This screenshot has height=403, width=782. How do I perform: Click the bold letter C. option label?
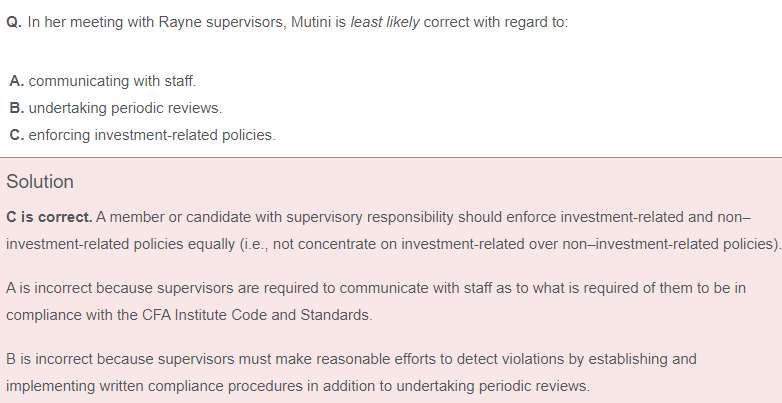(16, 135)
